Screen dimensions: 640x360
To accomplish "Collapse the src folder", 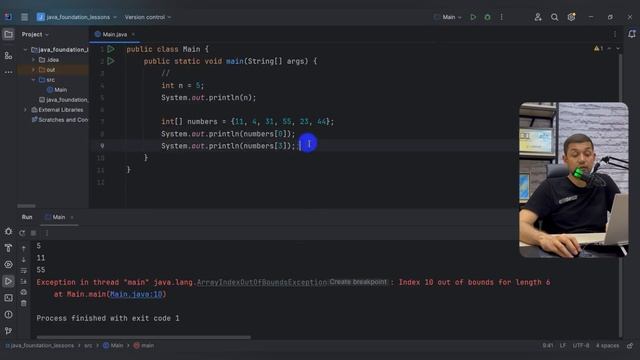I will pos(33,80).
